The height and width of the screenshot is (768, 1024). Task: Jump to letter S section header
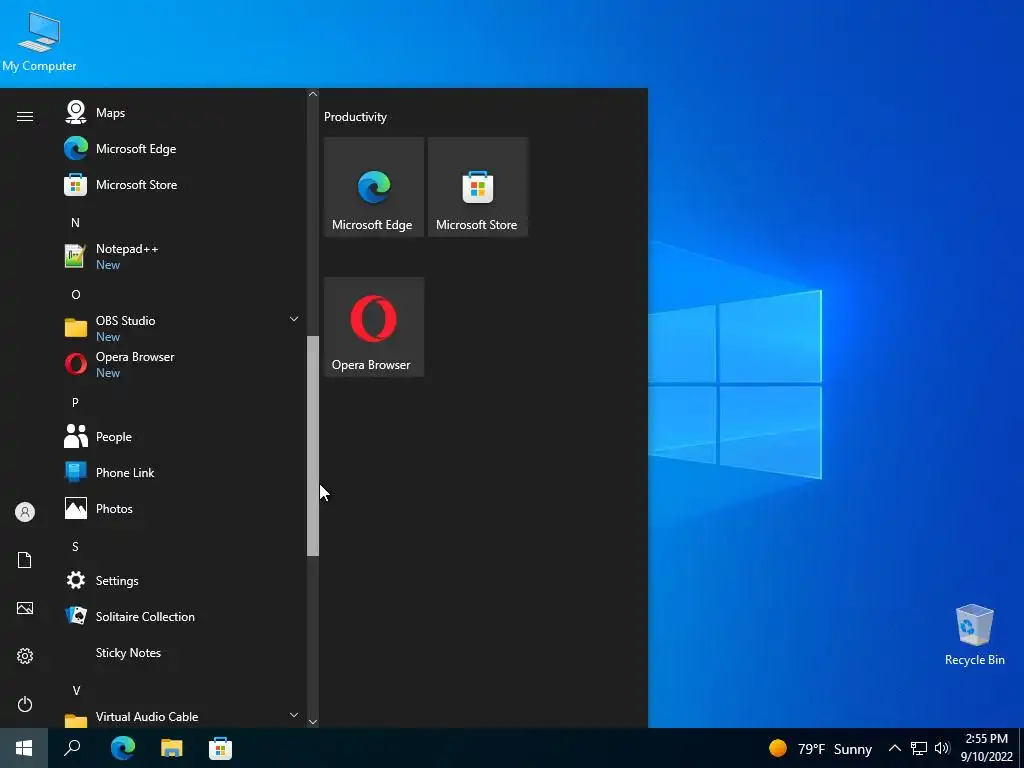pos(75,547)
